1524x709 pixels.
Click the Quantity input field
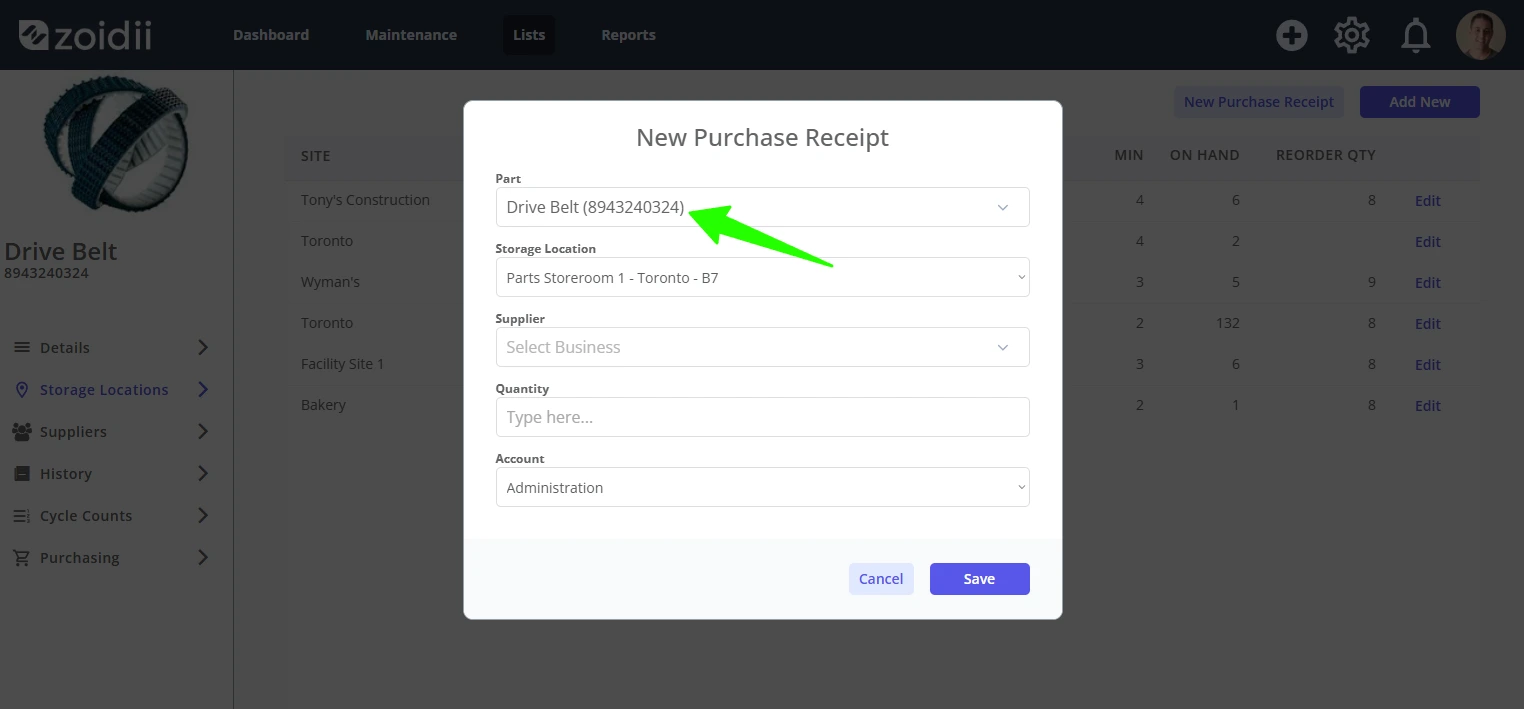click(x=762, y=417)
